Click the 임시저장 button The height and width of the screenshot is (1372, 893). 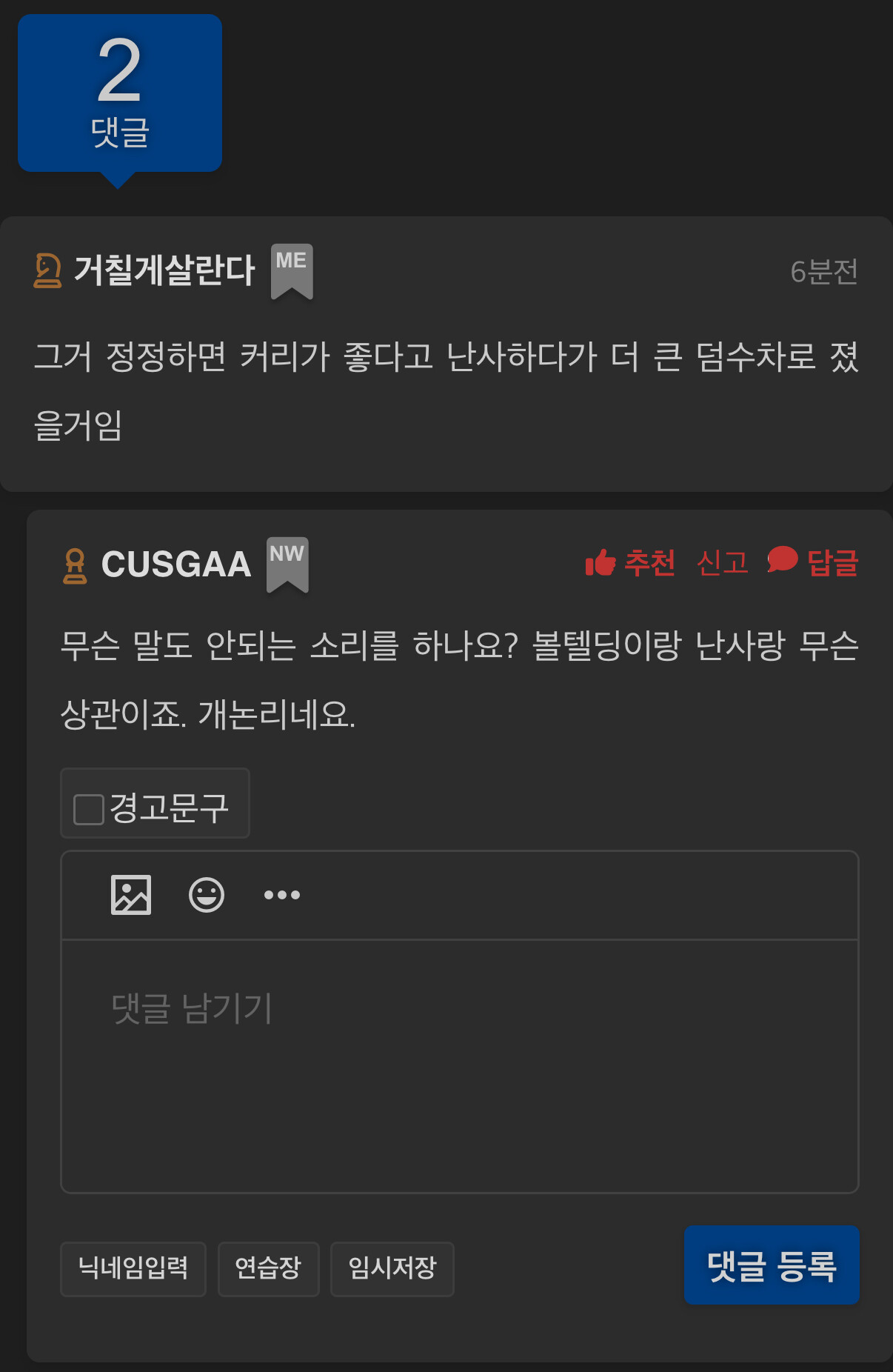click(392, 1269)
